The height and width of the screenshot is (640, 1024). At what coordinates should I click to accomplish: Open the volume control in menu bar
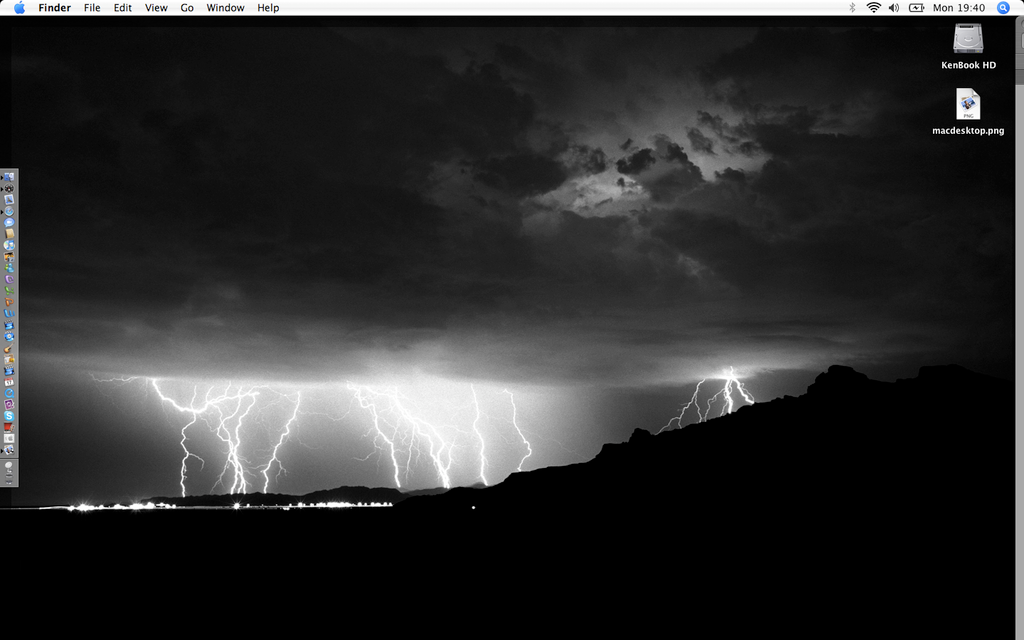(893, 7)
